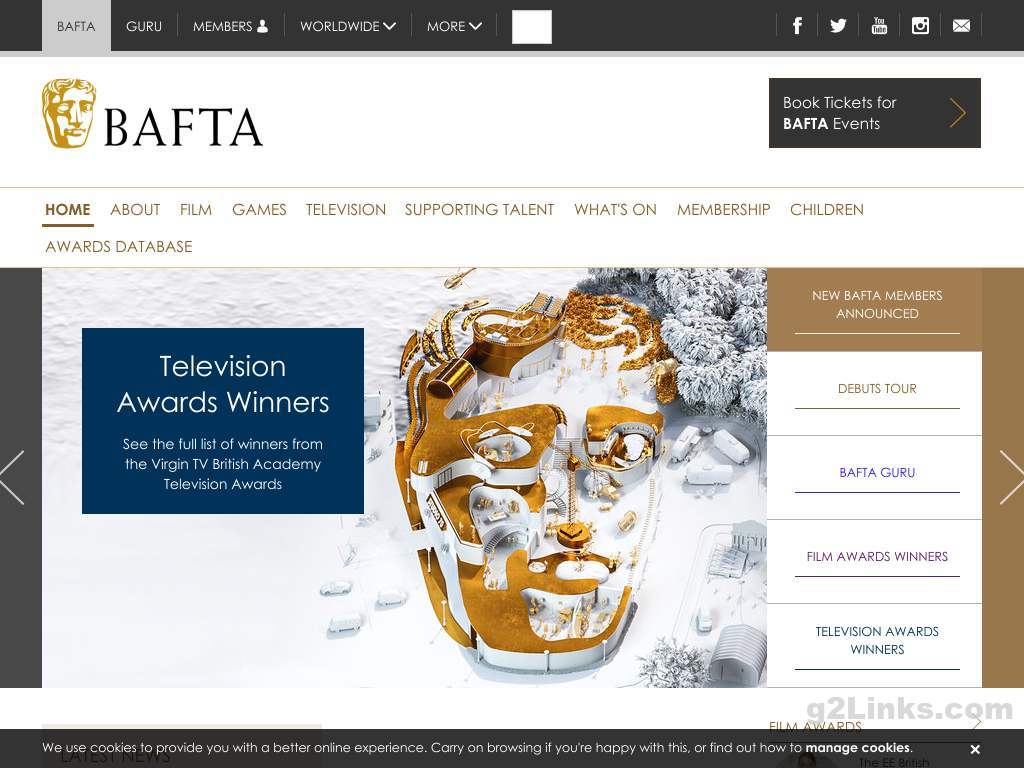Open the Children navigation item
This screenshot has width=1024, height=768.
(x=827, y=210)
